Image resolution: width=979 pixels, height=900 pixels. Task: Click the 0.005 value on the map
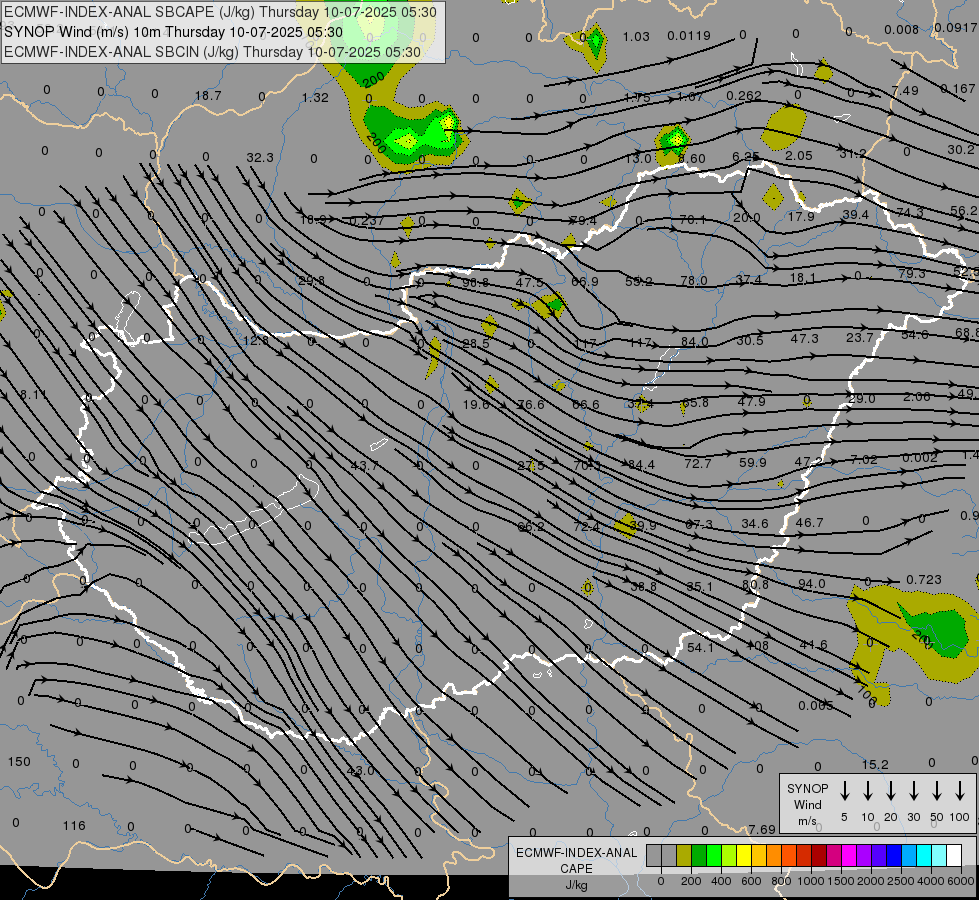point(815,706)
